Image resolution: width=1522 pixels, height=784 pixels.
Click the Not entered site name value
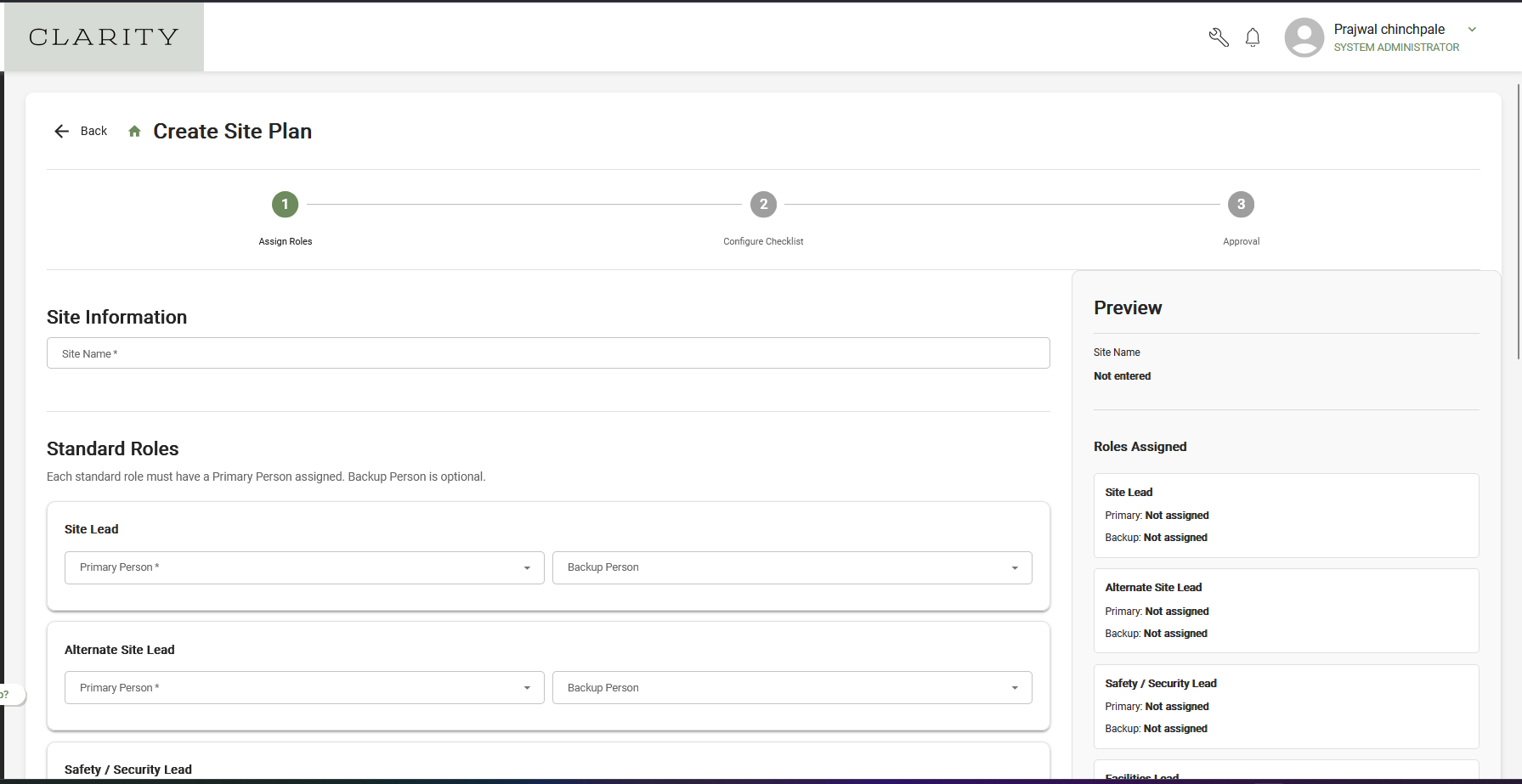click(1122, 376)
